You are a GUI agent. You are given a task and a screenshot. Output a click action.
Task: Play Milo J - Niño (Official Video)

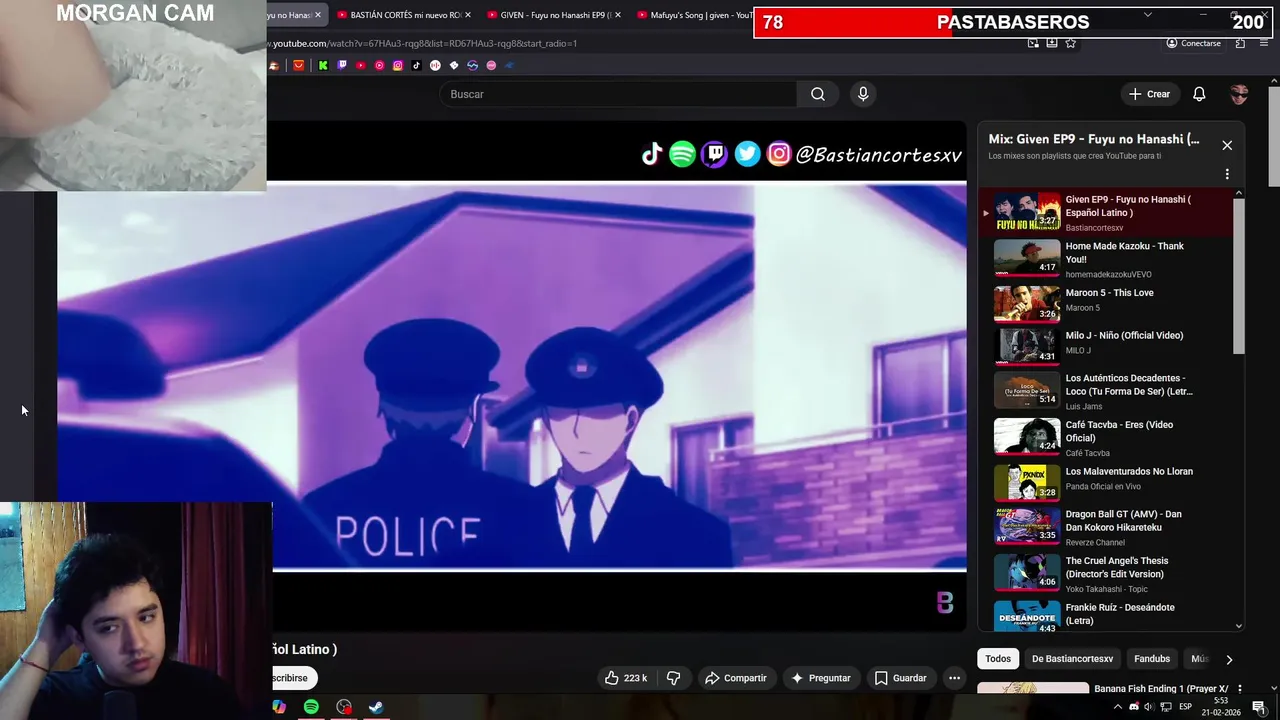(1110, 346)
